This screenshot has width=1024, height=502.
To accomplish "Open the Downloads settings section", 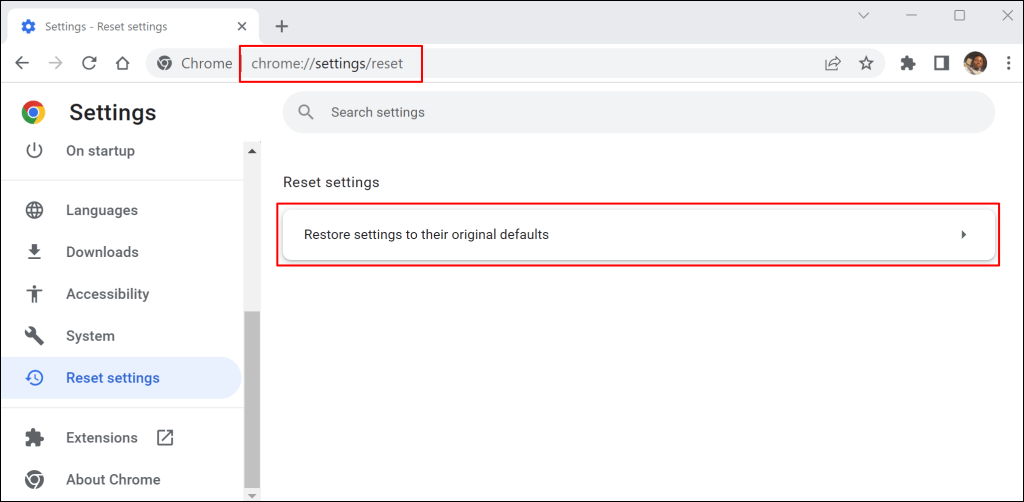I will (x=101, y=252).
